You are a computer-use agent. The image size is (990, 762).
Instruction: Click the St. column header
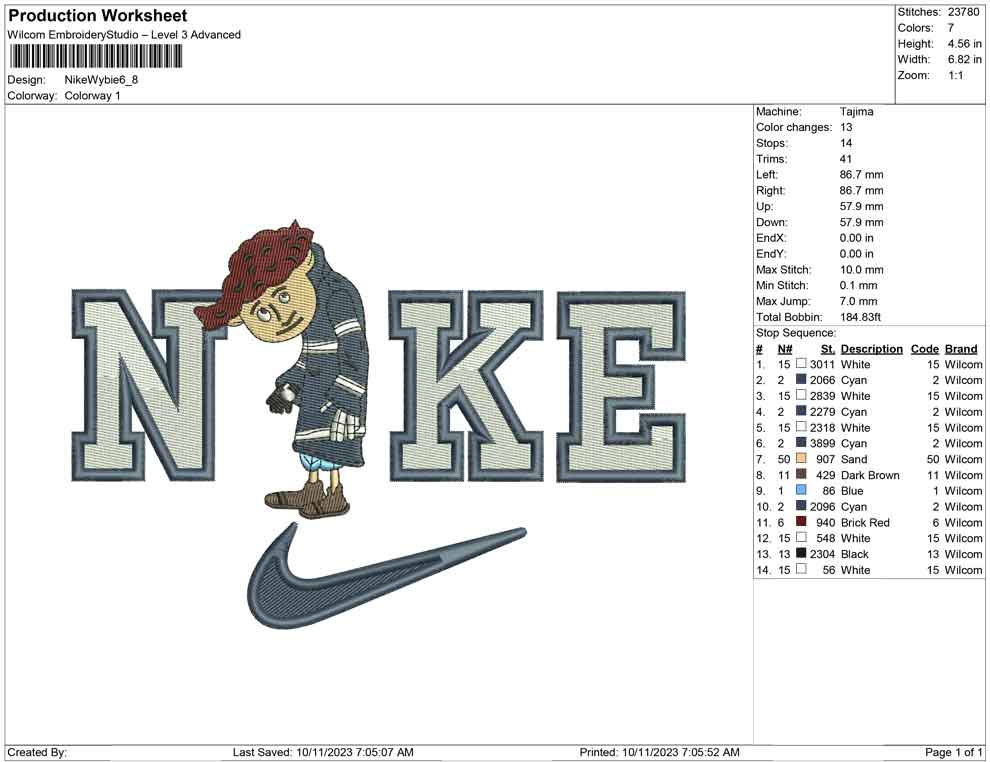coord(827,349)
